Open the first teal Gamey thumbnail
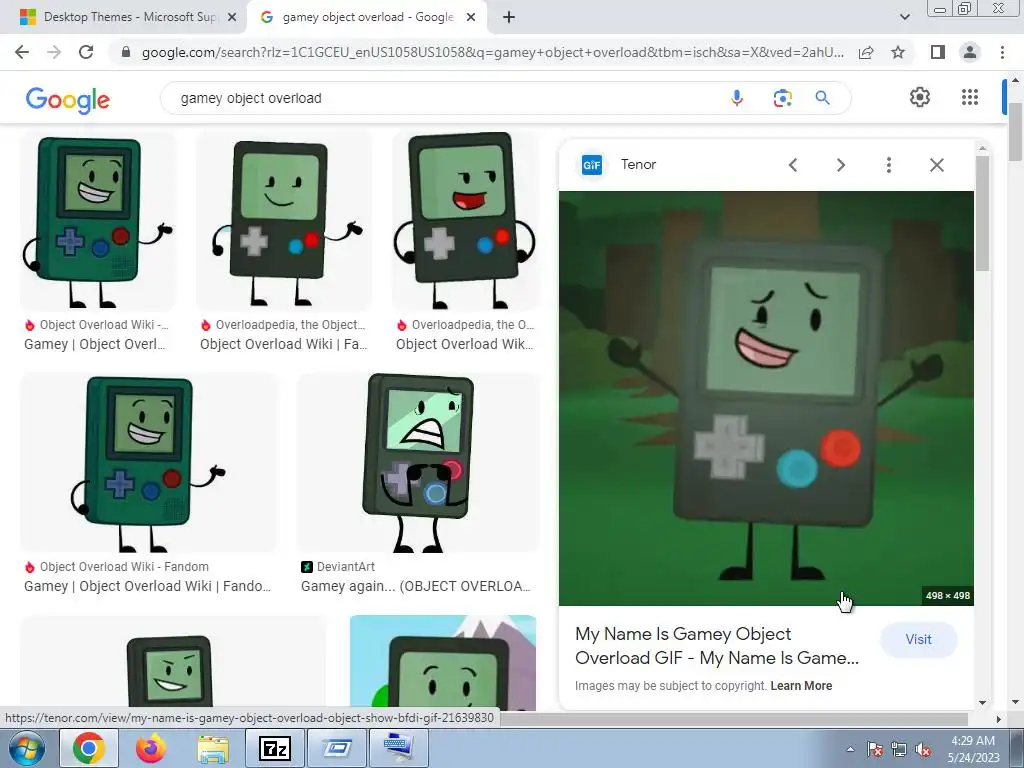This screenshot has width=1024, height=768. [98, 221]
